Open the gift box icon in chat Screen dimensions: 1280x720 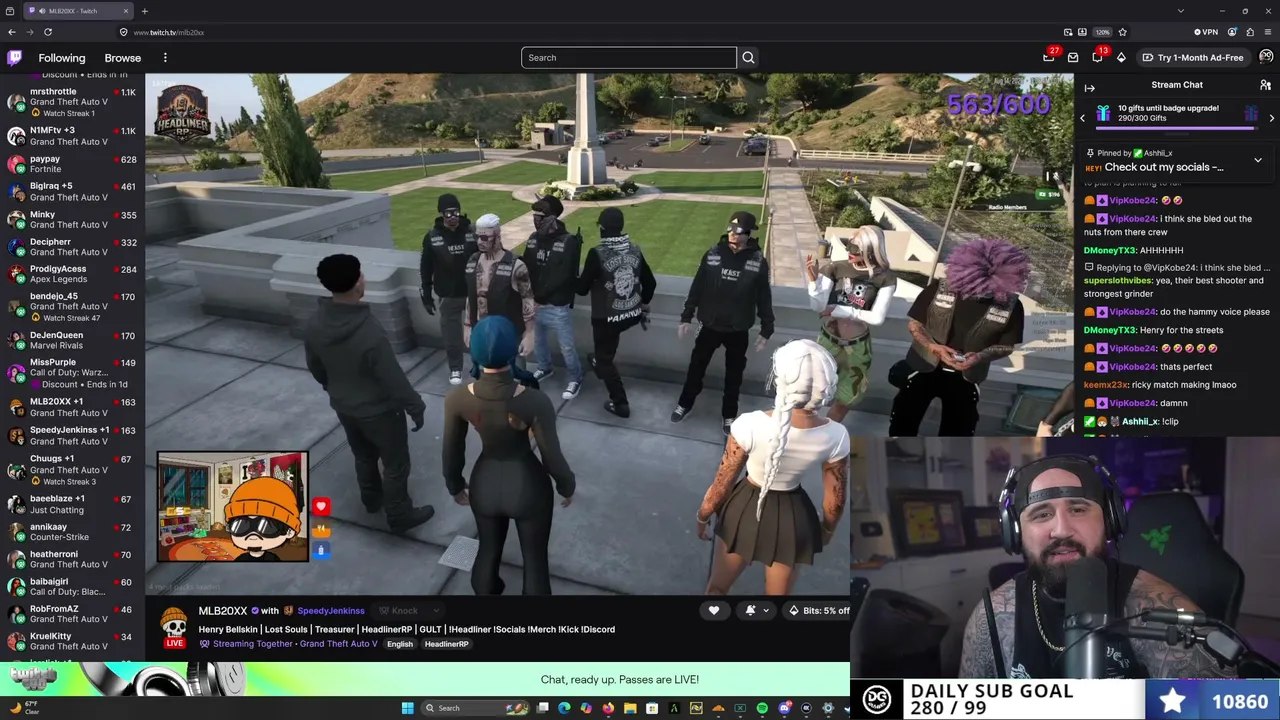[1103, 113]
